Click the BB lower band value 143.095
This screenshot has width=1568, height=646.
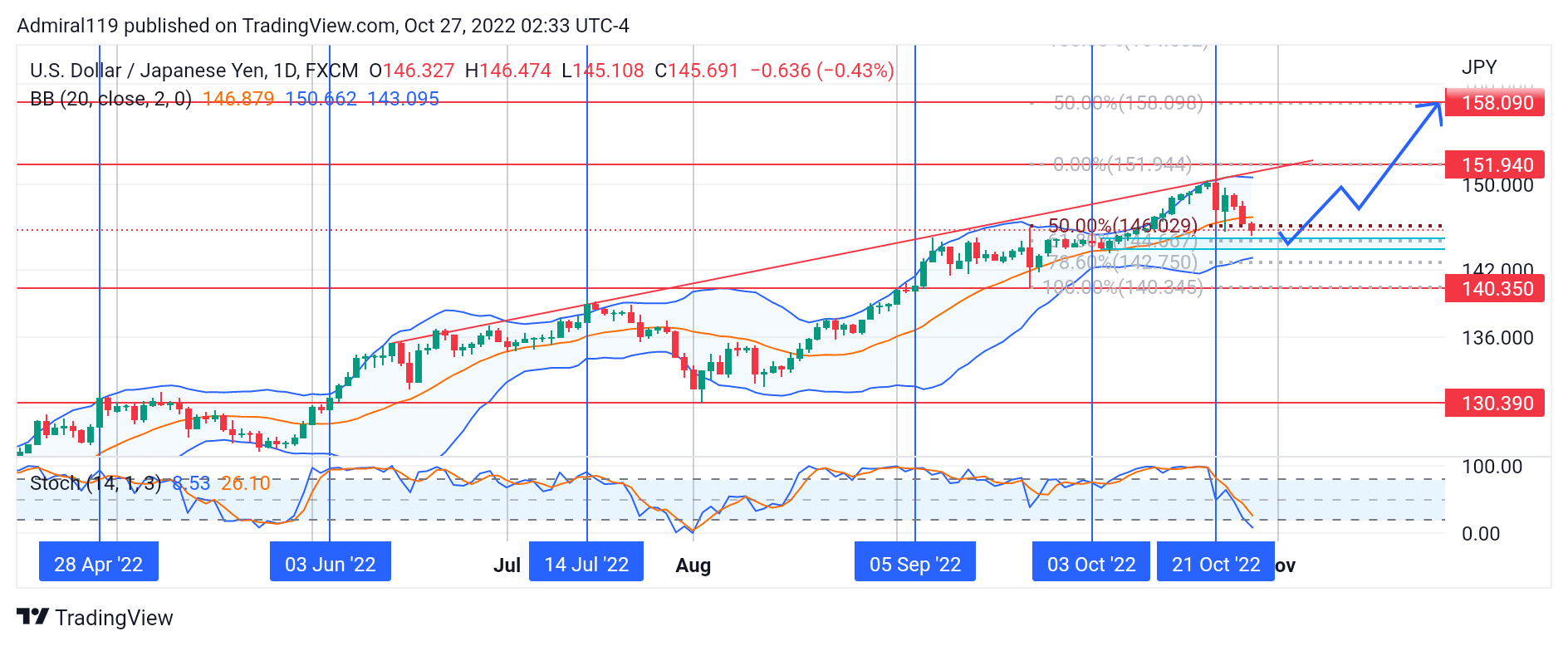(404, 99)
